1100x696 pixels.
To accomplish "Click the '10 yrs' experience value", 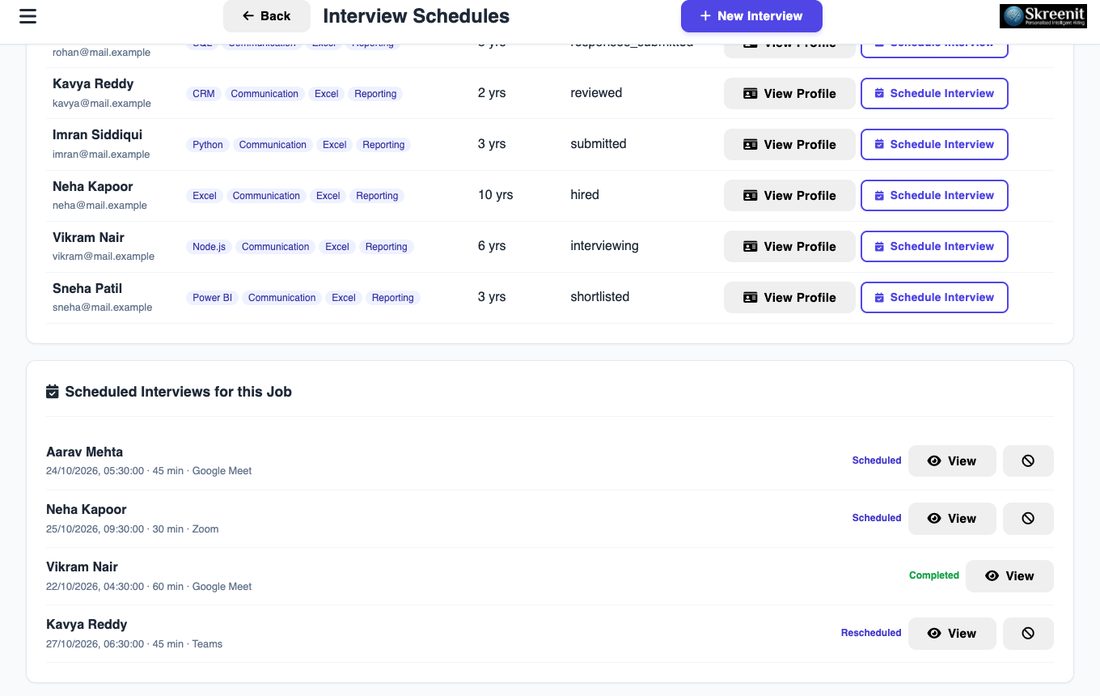I will [x=495, y=195].
